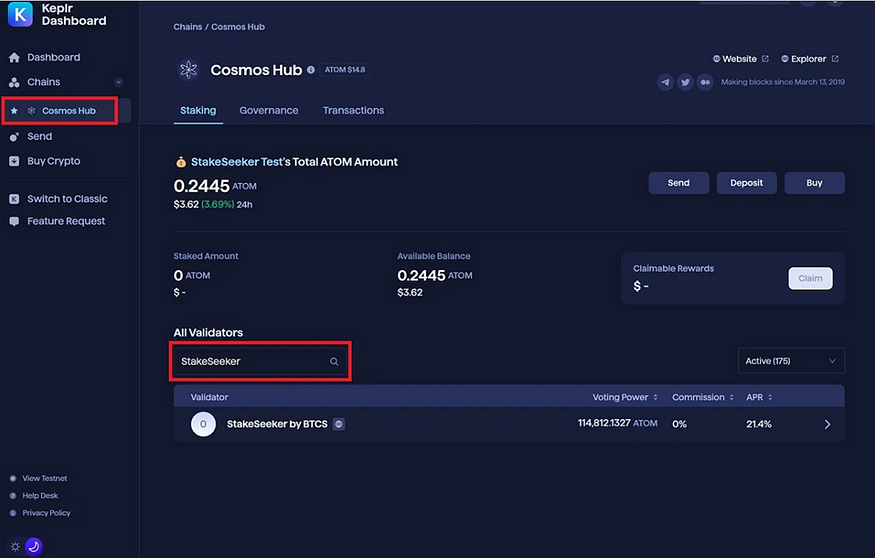Open validator details chevron arrow

pyautogui.click(x=828, y=425)
